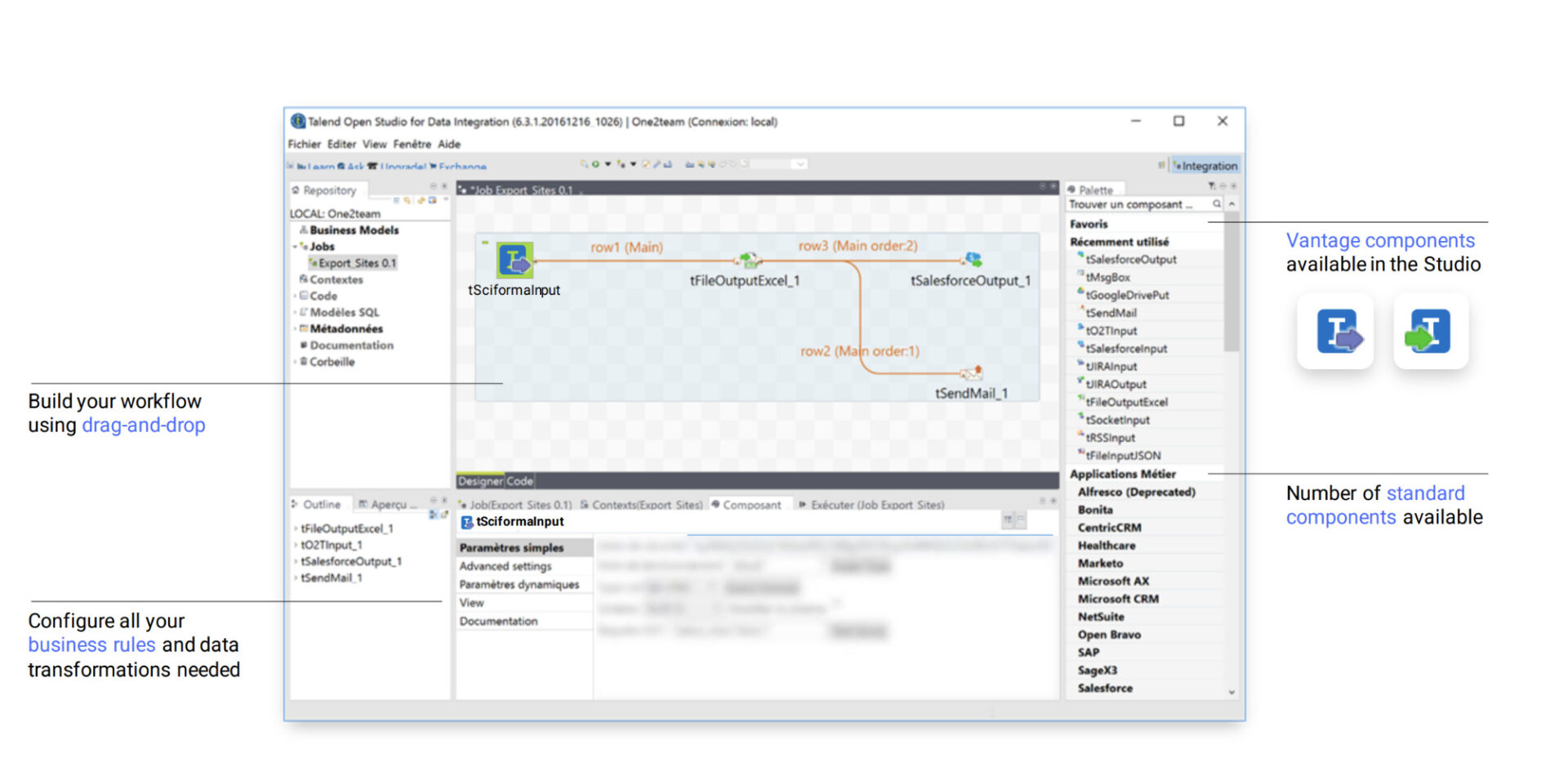Switch to the Code tab under the designer

click(x=519, y=481)
